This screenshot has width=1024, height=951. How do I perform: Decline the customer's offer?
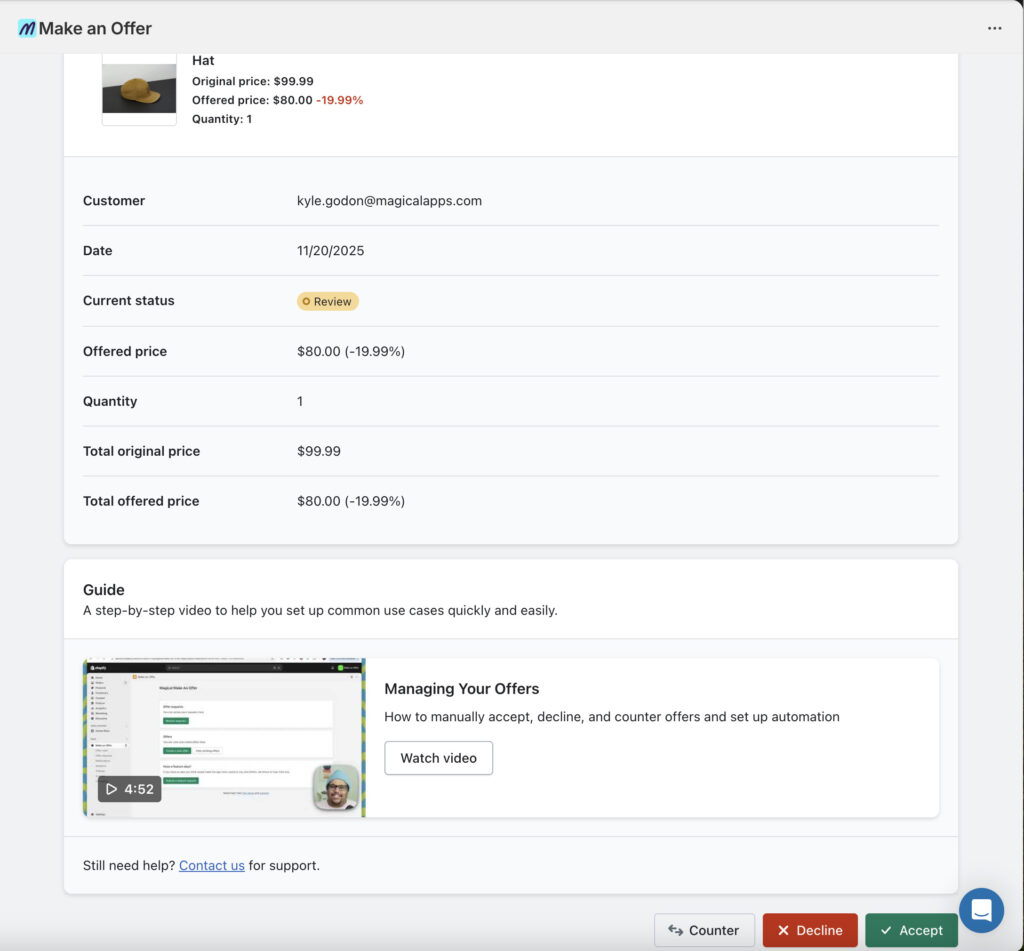pyautogui.click(x=809, y=929)
